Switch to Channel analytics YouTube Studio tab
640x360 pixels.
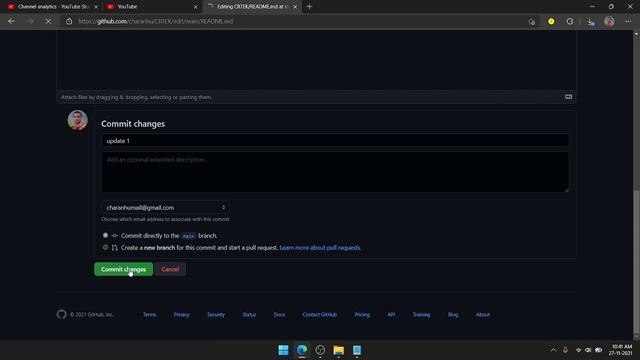52,7
